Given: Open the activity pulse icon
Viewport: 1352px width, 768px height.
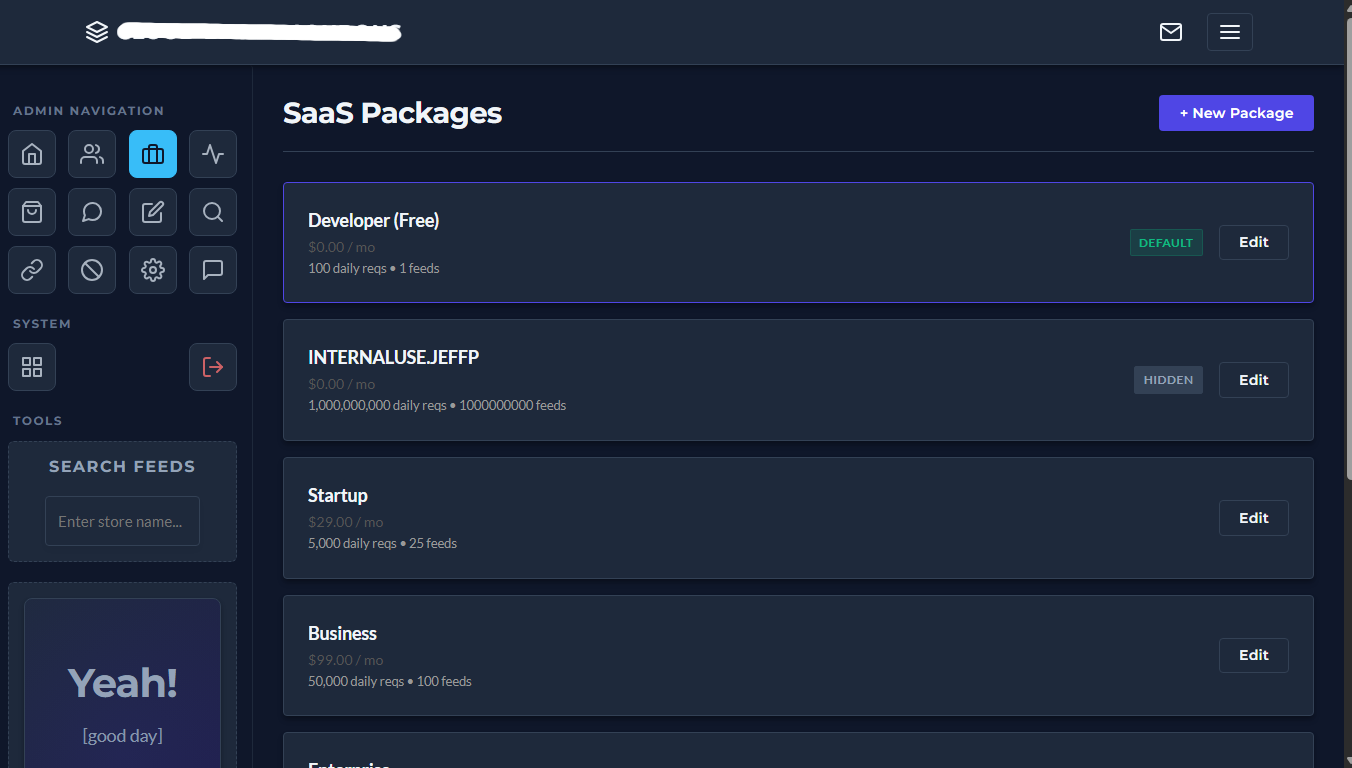Looking at the screenshot, I should (x=212, y=154).
